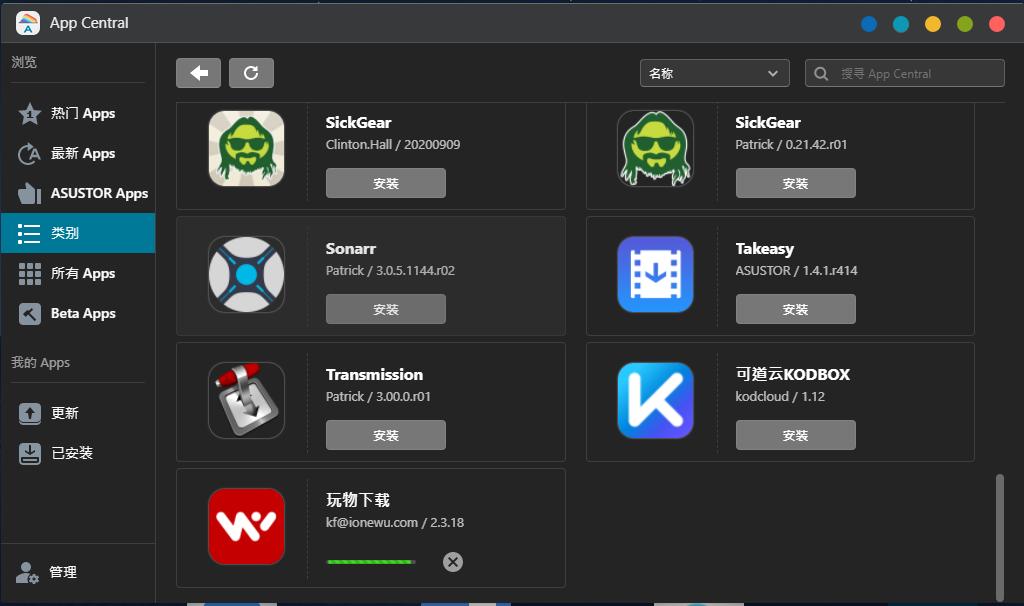Viewport: 1024px width, 606px height.
Task: Install the Transmission app
Action: (x=385, y=434)
